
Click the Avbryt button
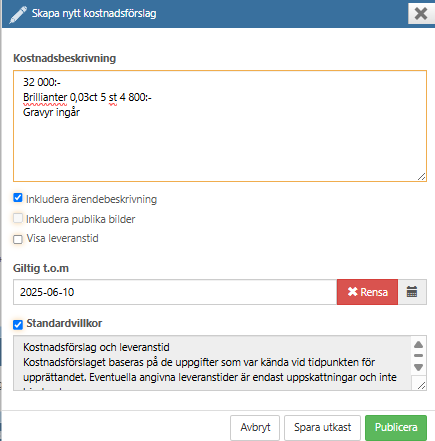click(255, 427)
